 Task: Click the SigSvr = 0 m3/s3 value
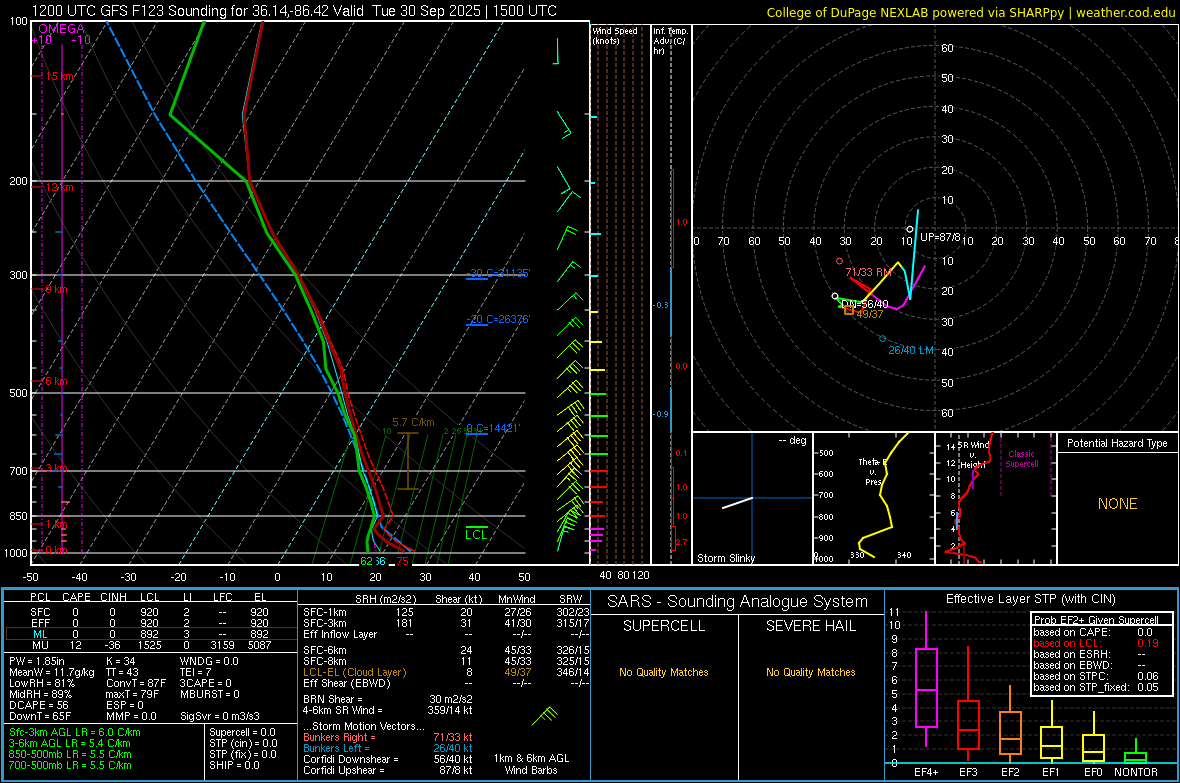coord(220,716)
